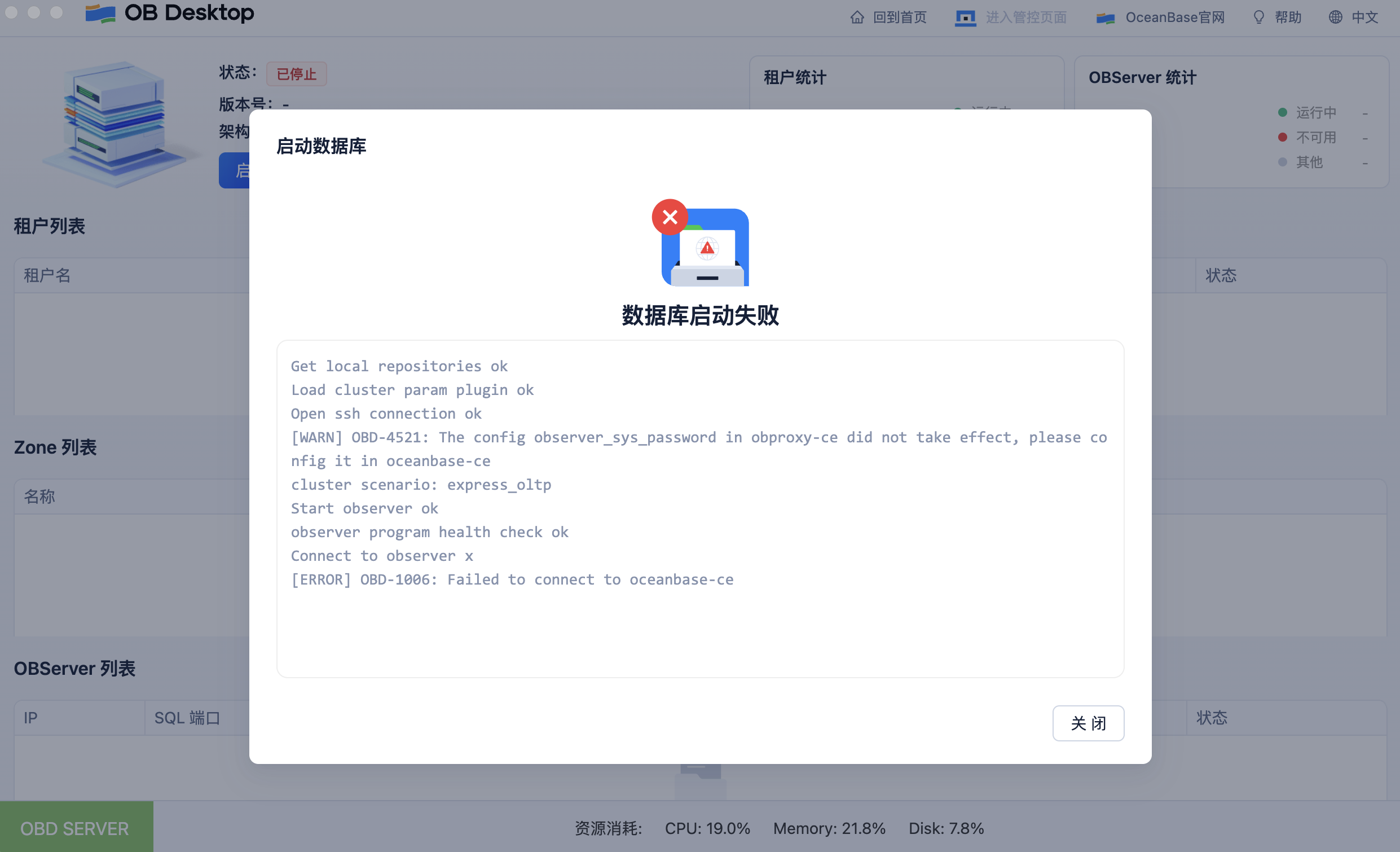Click 'Get local repositories ok' log line
Screen dimensions: 1400x852
tap(399, 366)
